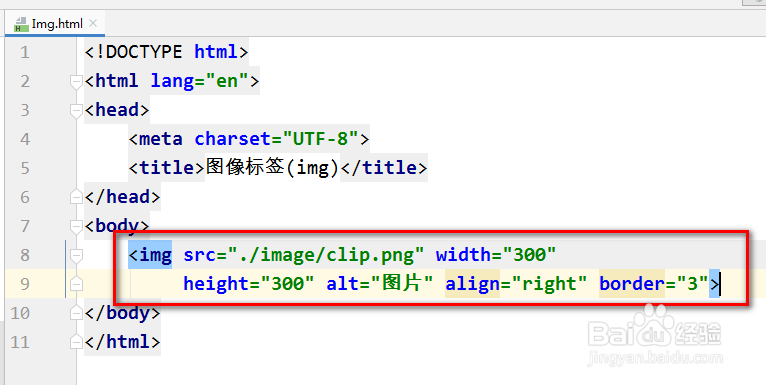Click the closing </title> tag
766x385 pixels.
pos(383,168)
